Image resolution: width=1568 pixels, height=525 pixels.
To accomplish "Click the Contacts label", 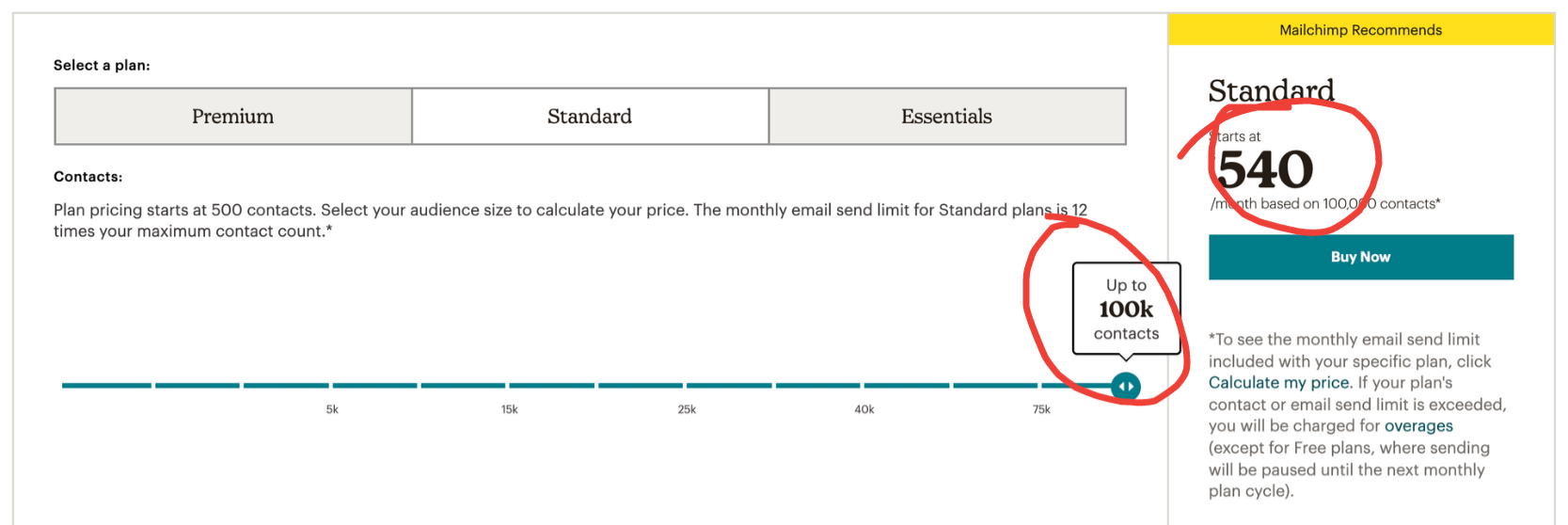I will point(87,177).
